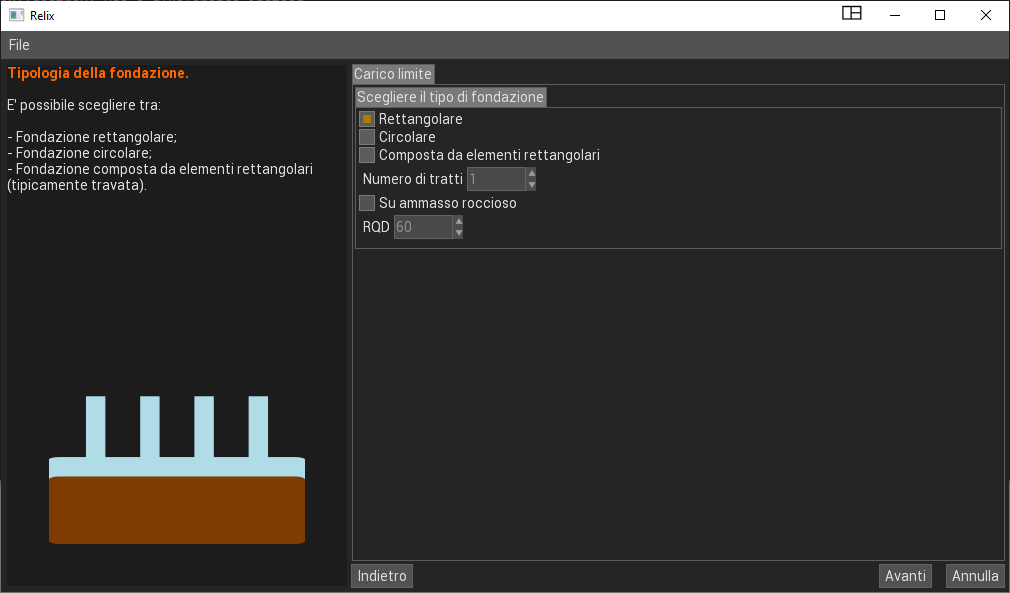
Task: Increase RQD value with up arrow
Action: point(459,221)
